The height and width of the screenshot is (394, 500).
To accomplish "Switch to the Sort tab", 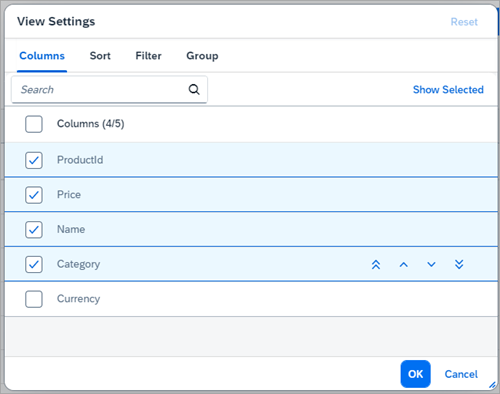I will [x=100, y=56].
